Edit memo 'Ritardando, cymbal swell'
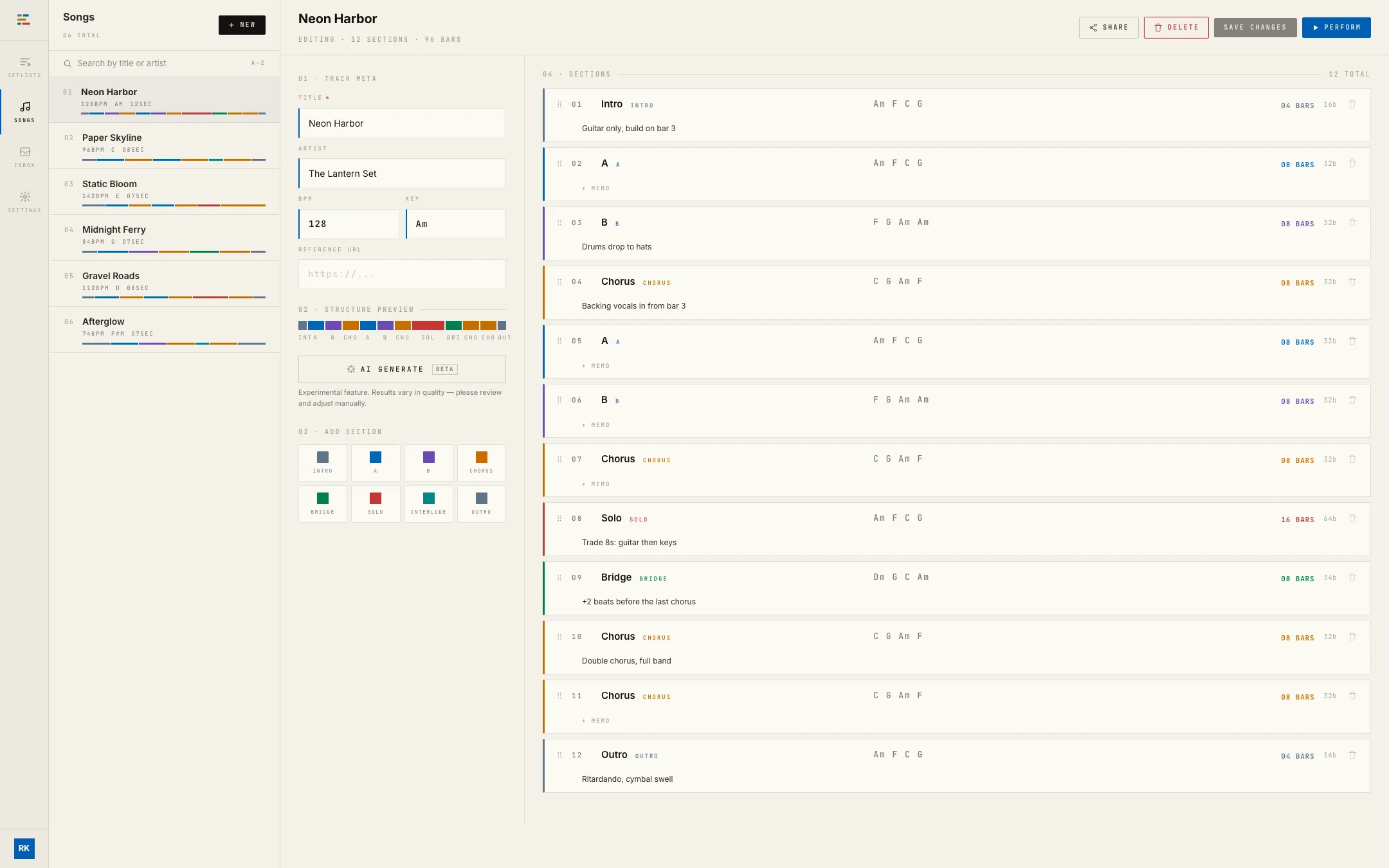The height and width of the screenshot is (868, 1389). (627, 779)
